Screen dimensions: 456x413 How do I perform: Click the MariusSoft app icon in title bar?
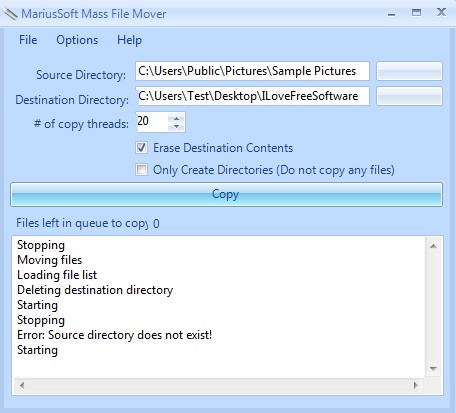[10, 14]
